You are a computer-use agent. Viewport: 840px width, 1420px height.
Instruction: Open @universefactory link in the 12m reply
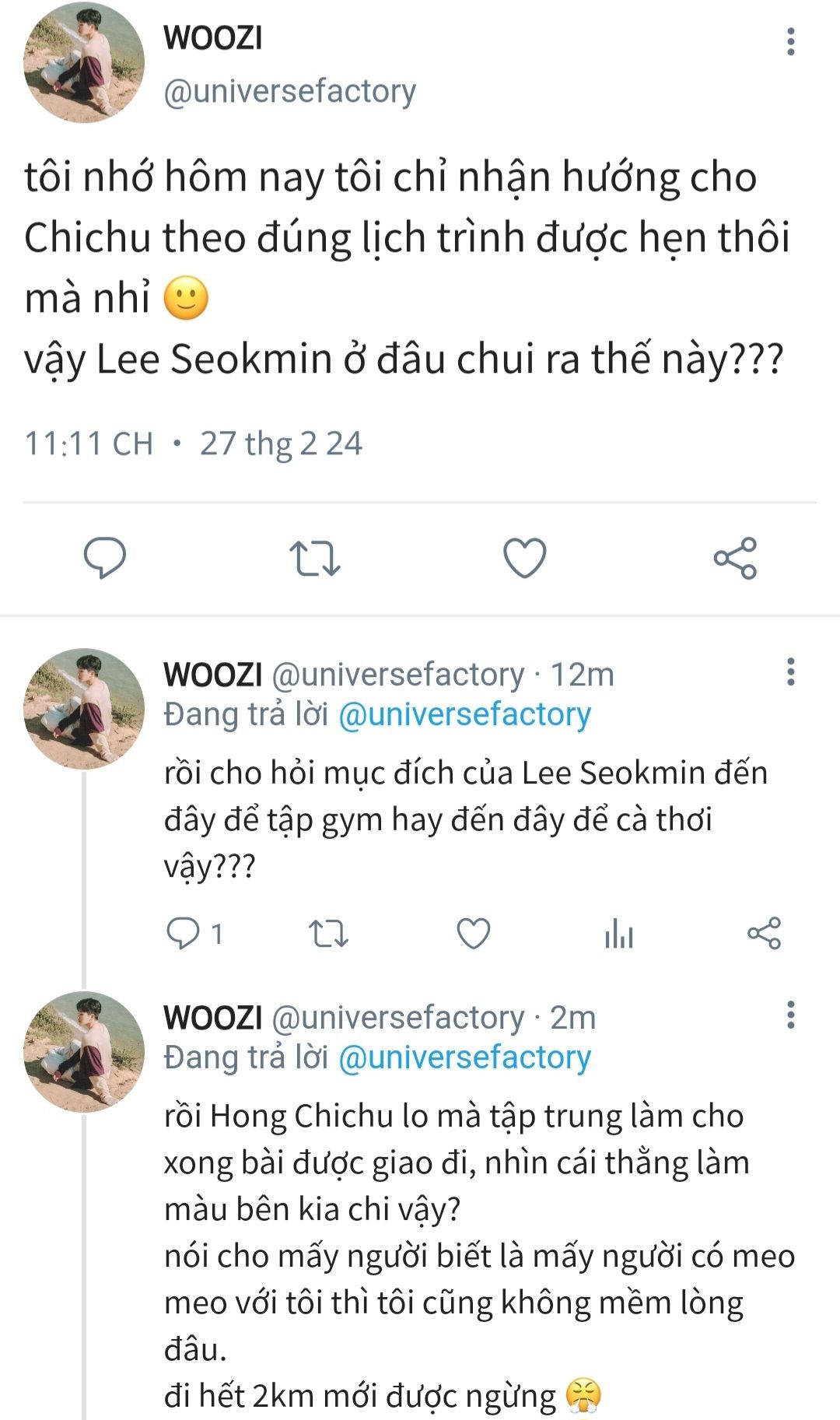464,714
